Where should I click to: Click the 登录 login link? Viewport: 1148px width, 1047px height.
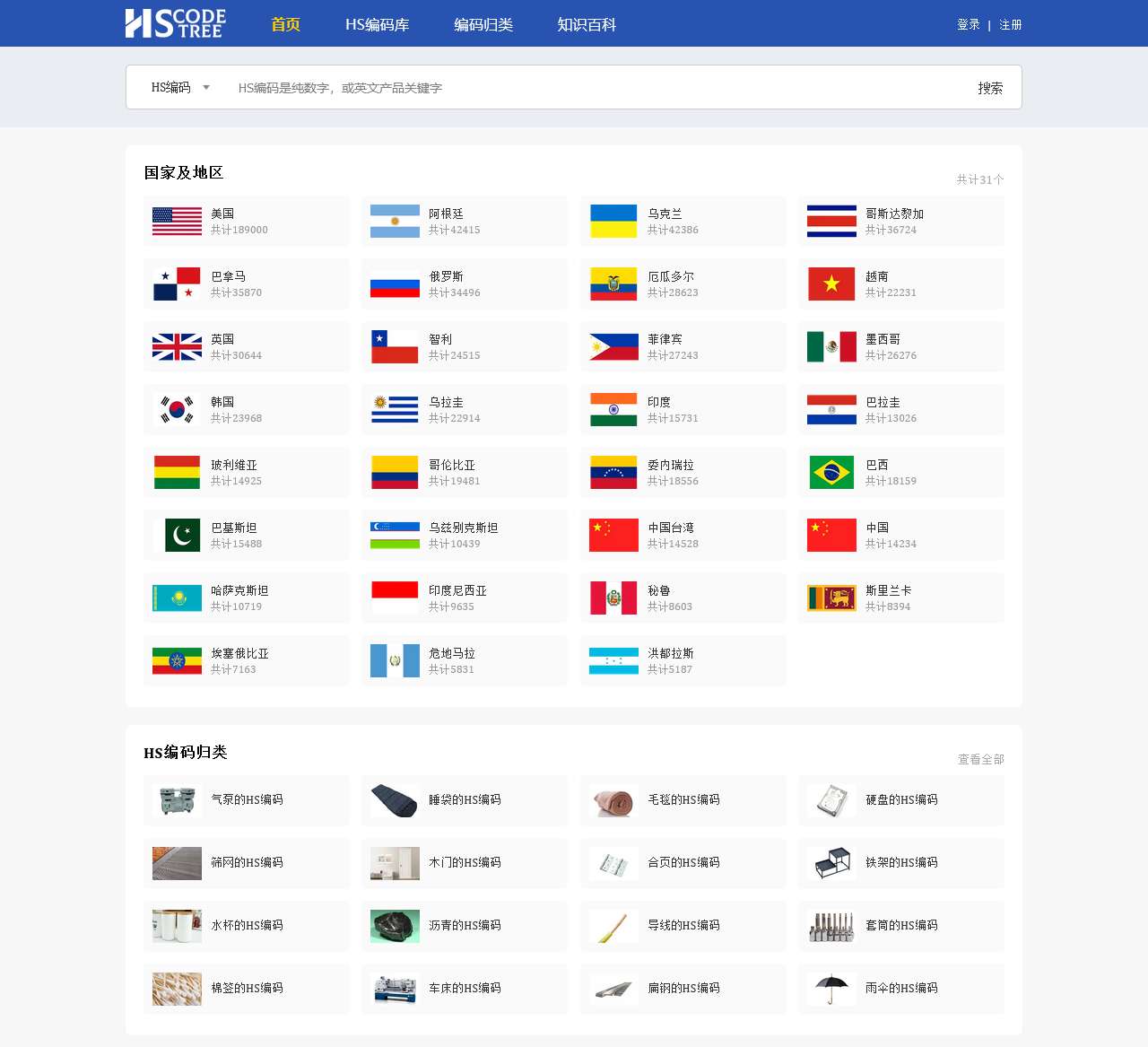(969, 24)
